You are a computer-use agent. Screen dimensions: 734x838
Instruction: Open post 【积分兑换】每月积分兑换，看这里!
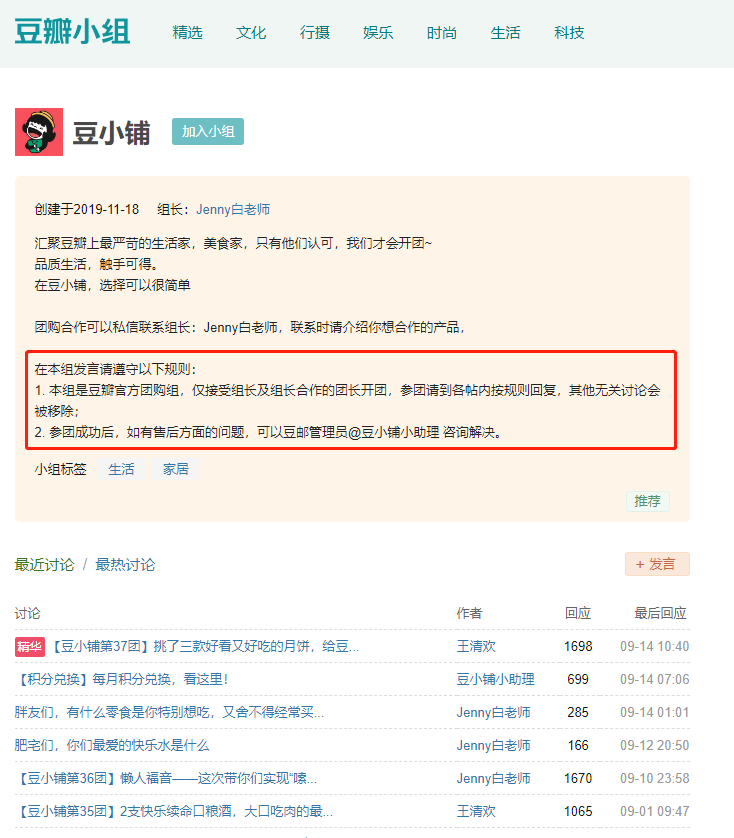pos(121,680)
